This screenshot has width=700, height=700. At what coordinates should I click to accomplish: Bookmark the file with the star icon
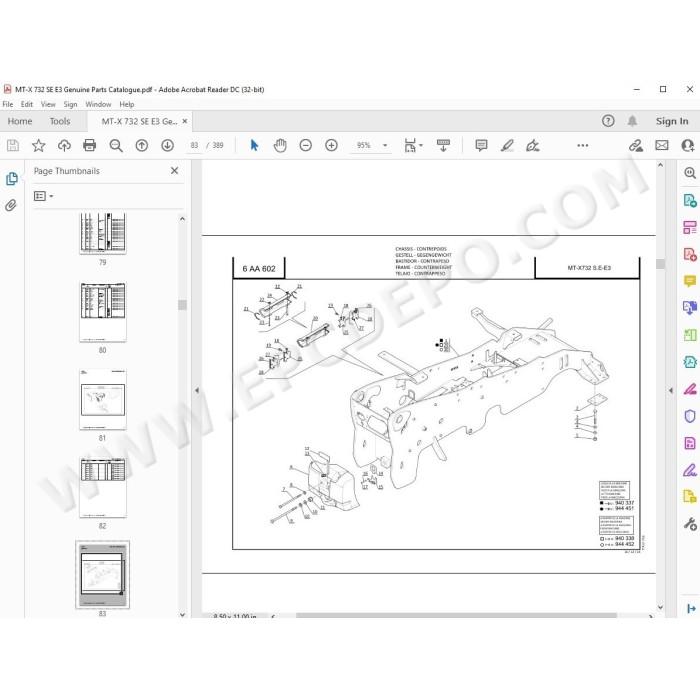pyautogui.click(x=38, y=145)
